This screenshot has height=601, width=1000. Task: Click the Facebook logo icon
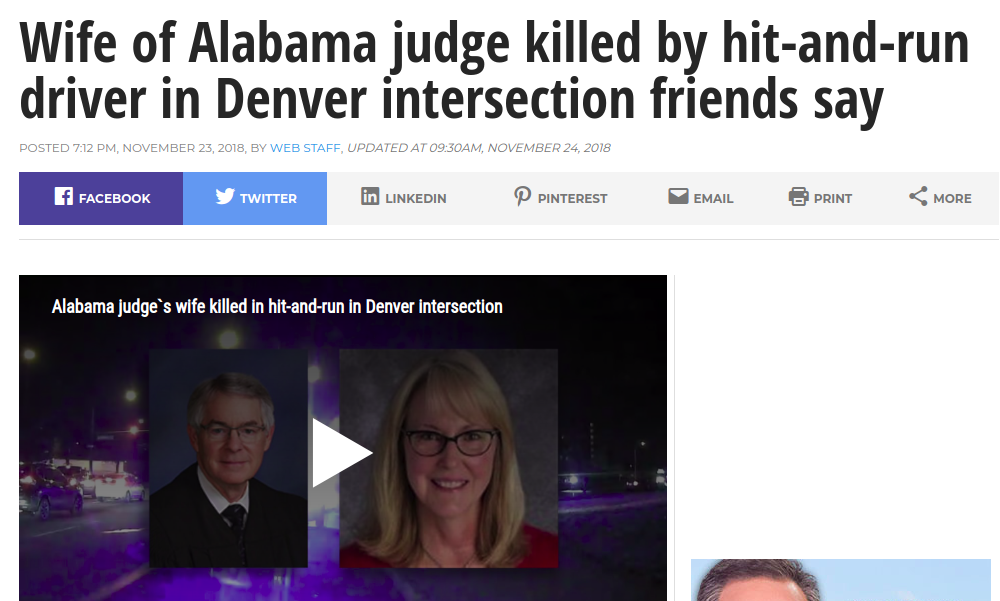point(64,197)
